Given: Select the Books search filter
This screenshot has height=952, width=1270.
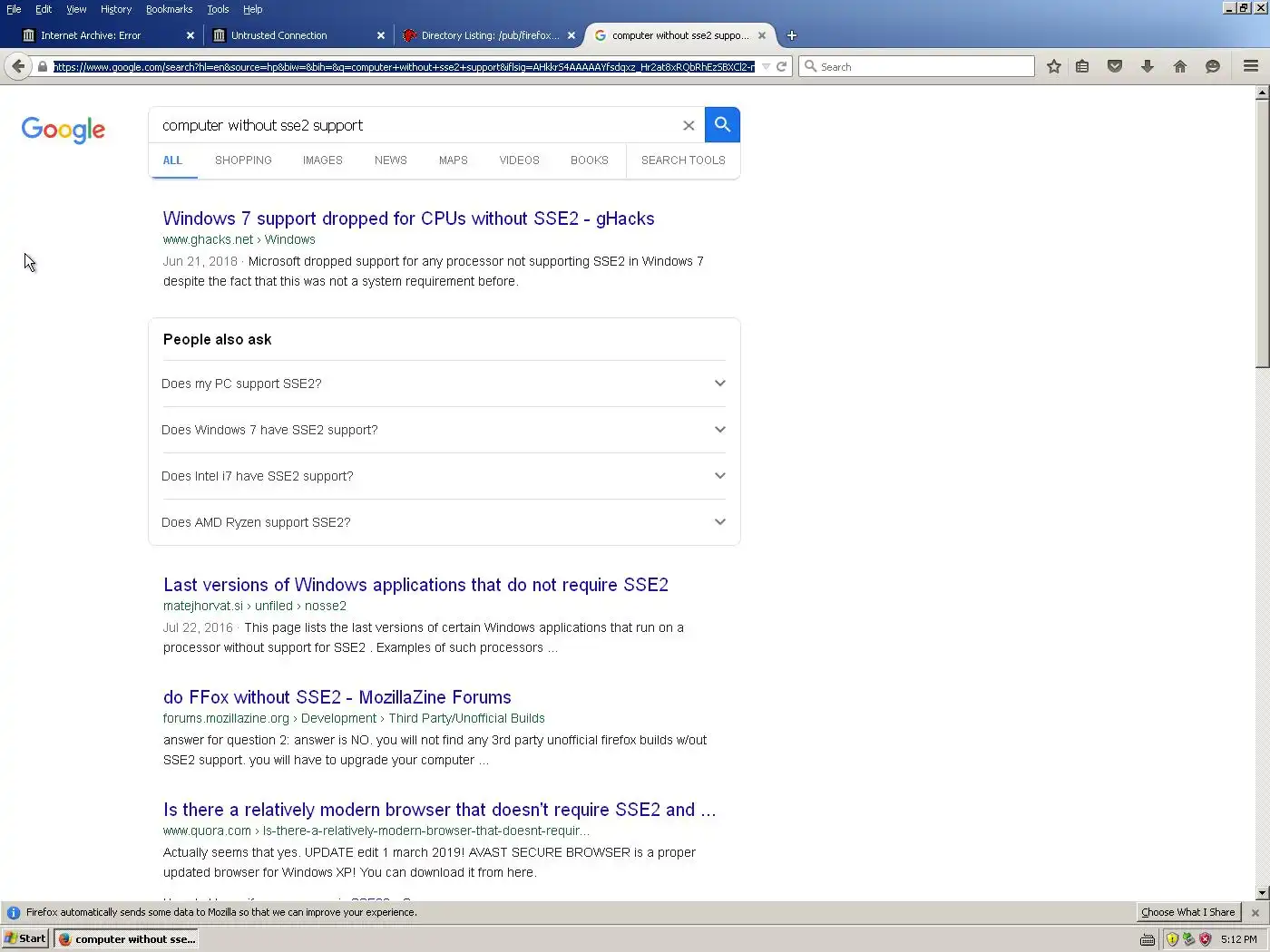Looking at the screenshot, I should tap(590, 160).
